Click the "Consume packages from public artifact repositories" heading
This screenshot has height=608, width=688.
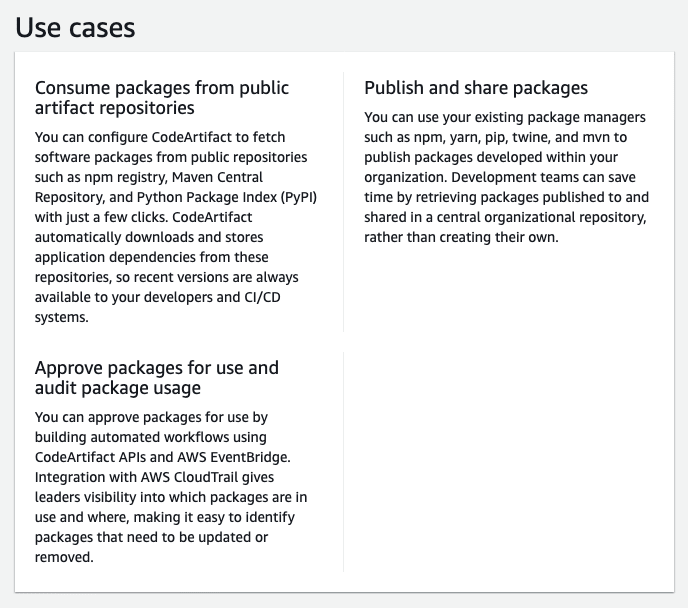tap(161, 97)
